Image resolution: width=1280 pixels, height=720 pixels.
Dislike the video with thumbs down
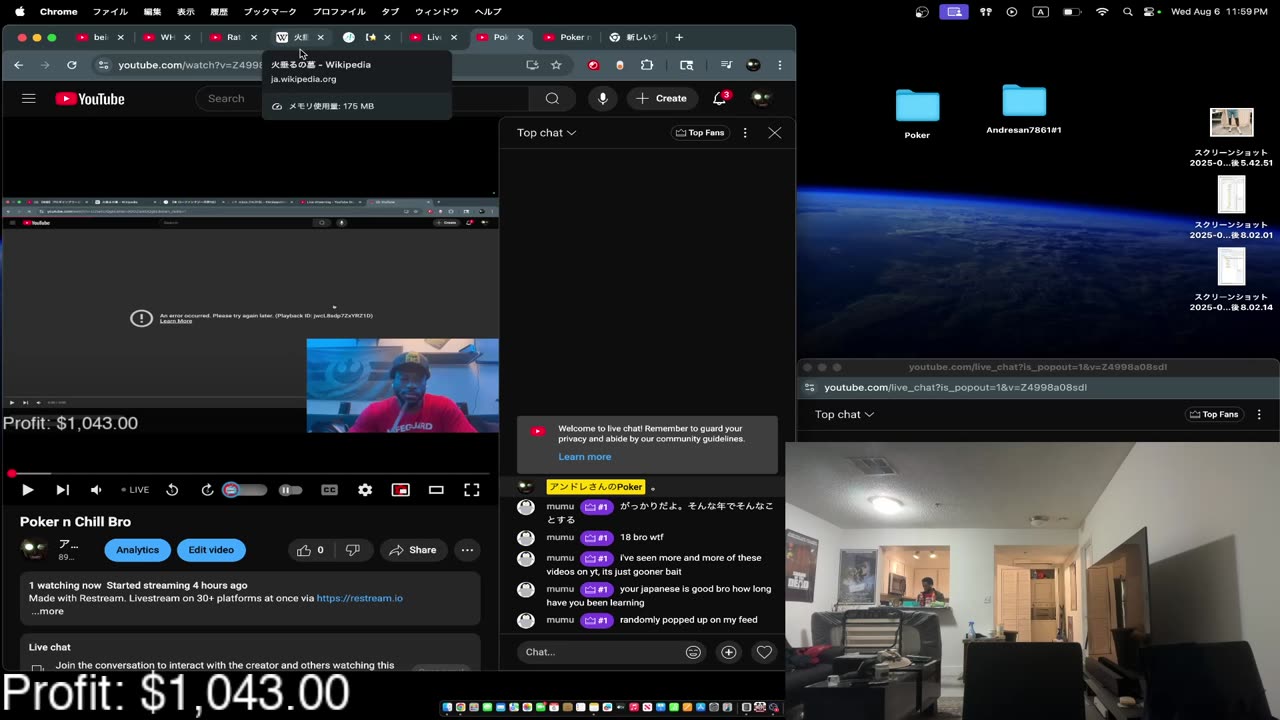click(x=353, y=550)
